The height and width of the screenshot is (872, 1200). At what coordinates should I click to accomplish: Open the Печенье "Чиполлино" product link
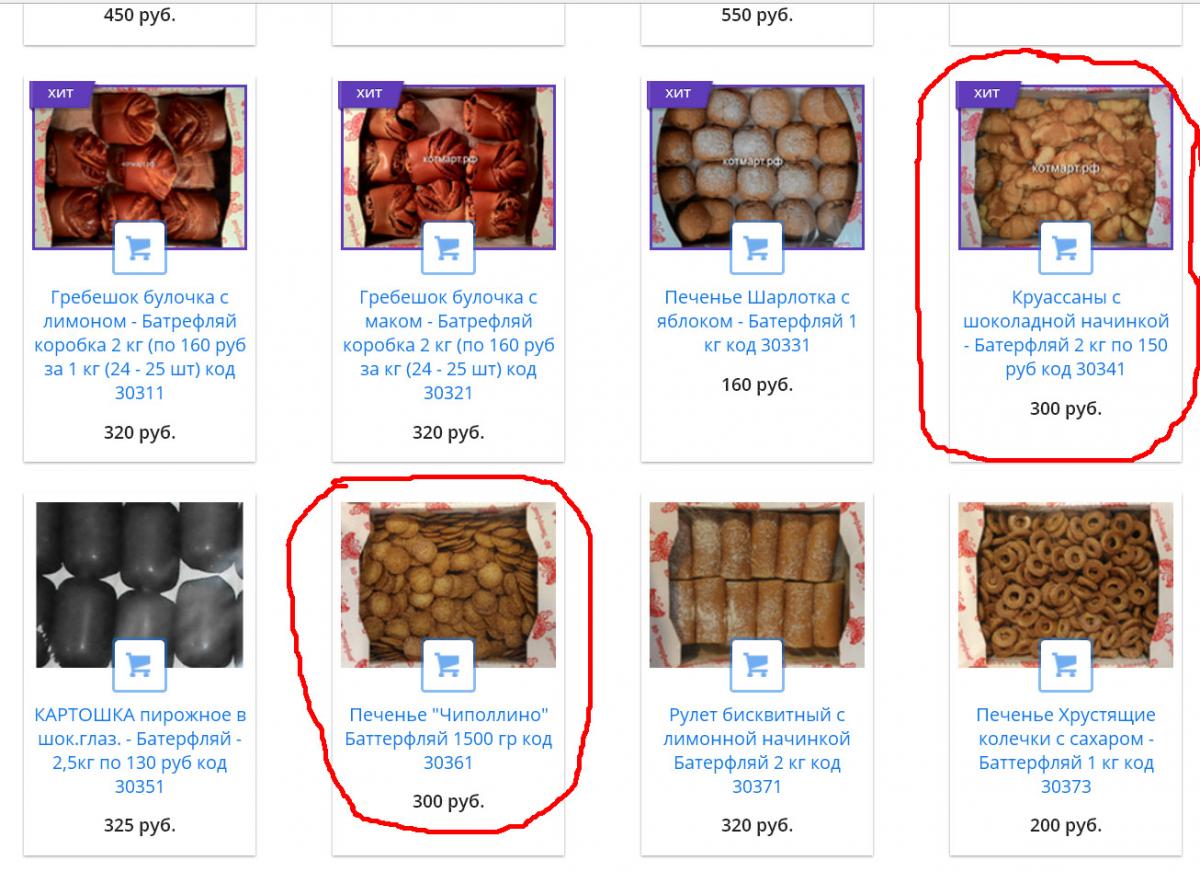(x=448, y=739)
